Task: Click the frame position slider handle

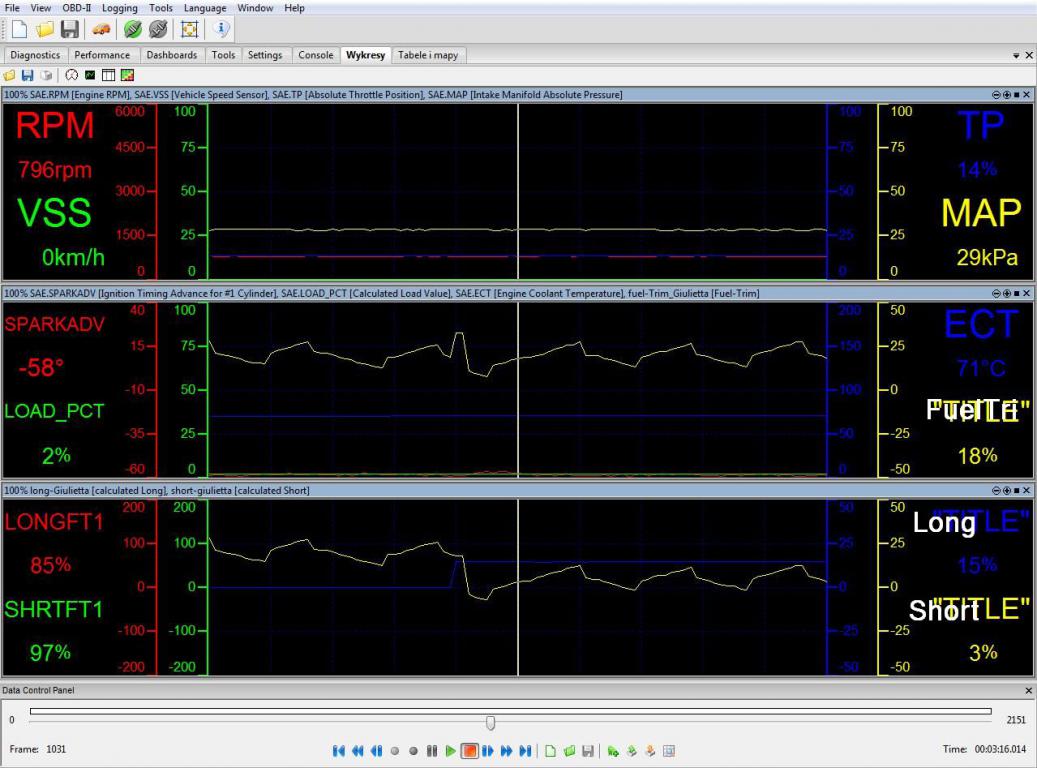Action: click(x=490, y=722)
